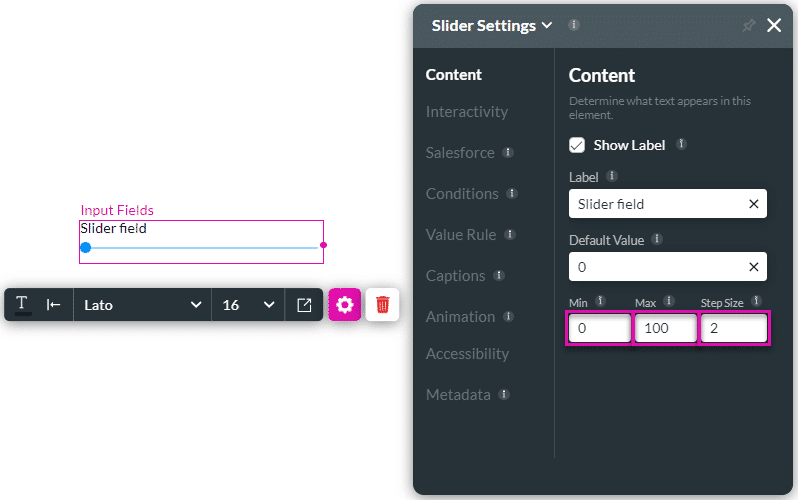Click the open-in-new-window icon in toolbar
Screen dimensions: 798x500
[x=304, y=304]
